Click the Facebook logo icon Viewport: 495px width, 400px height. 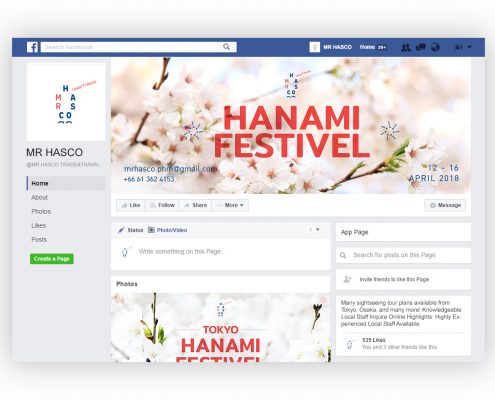pyautogui.click(x=32, y=47)
